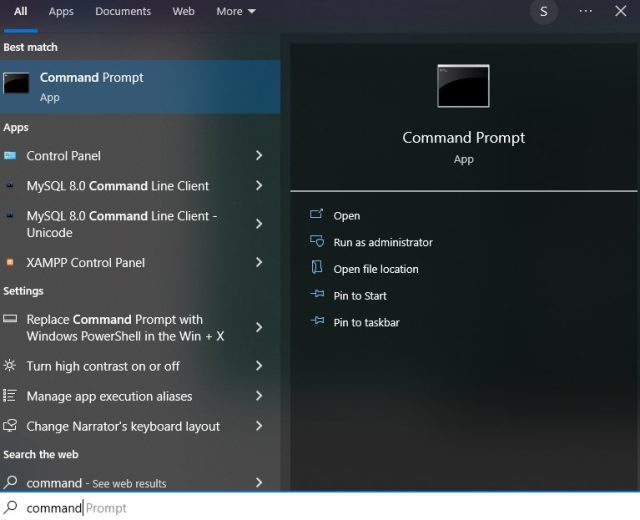Switch to the Apps tab
Image resolution: width=640 pixels, height=520 pixels.
[x=61, y=11]
